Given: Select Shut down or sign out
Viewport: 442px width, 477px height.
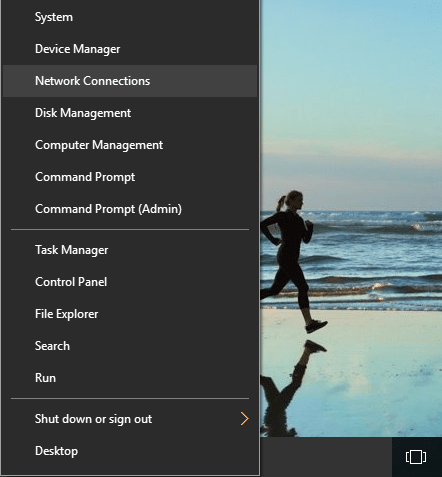Looking at the screenshot, I should [x=130, y=419].
